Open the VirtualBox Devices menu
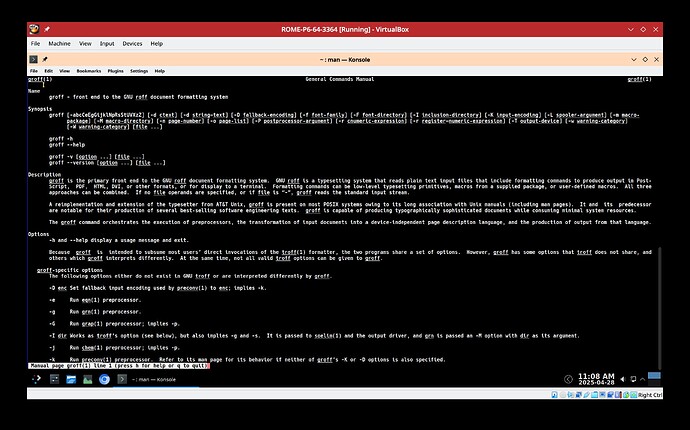The image size is (690, 430). (x=132, y=44)
